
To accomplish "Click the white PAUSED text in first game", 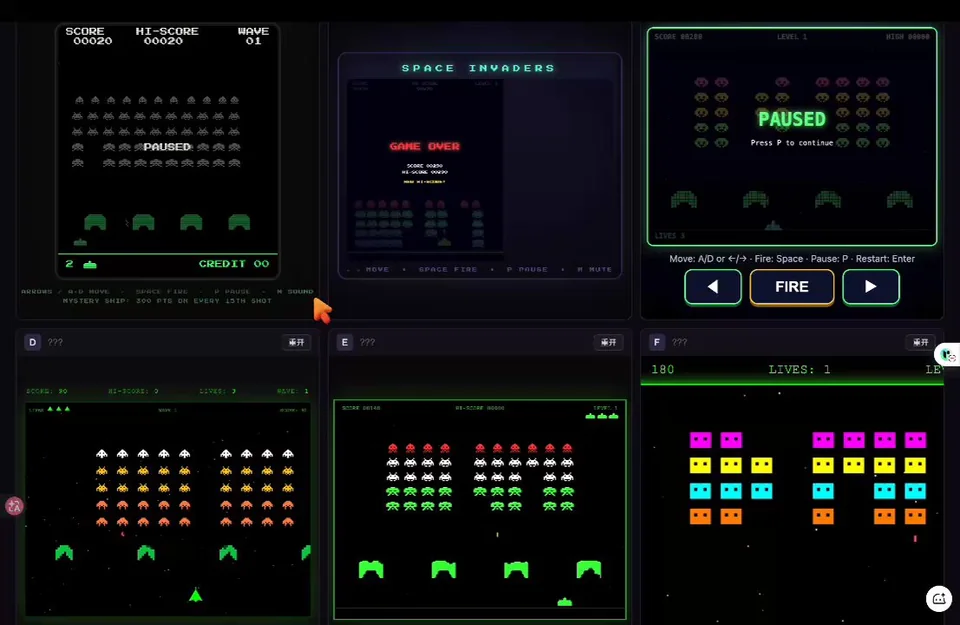I will click(167, 147).
